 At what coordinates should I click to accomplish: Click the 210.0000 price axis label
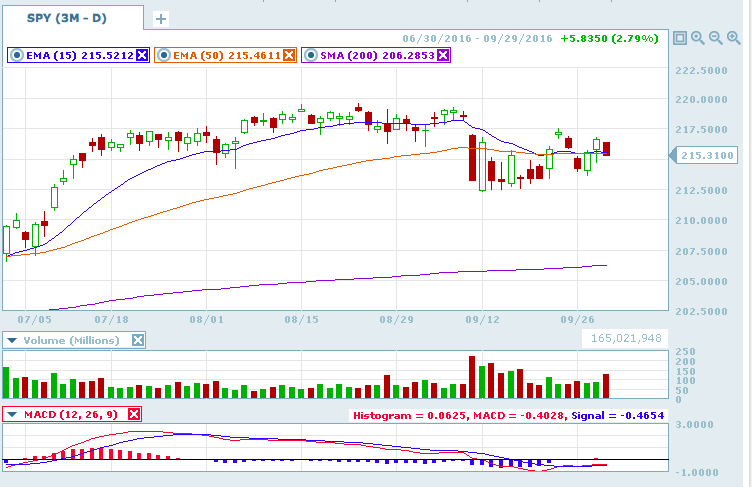[x=701, y=221]
